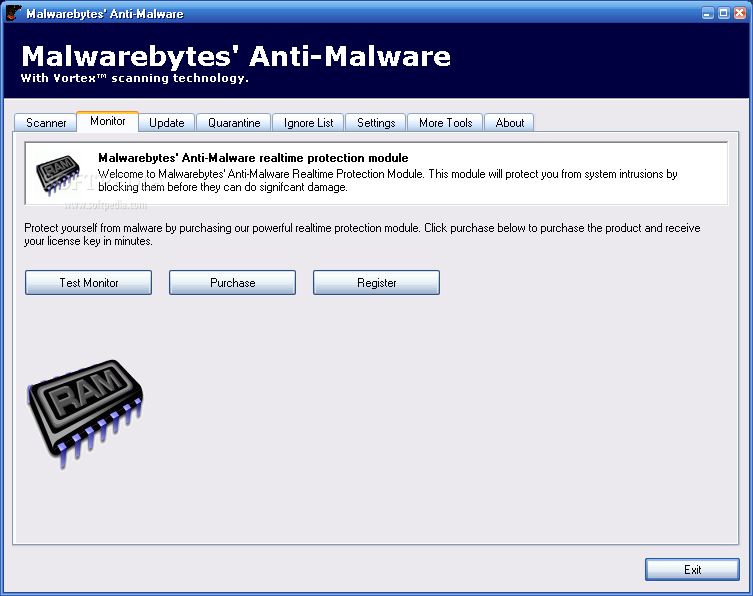Screen dimensions: 753x596
Task: Click the Malwarebytes' Anti-Malware banner title
Action: [x=236, y=56]
